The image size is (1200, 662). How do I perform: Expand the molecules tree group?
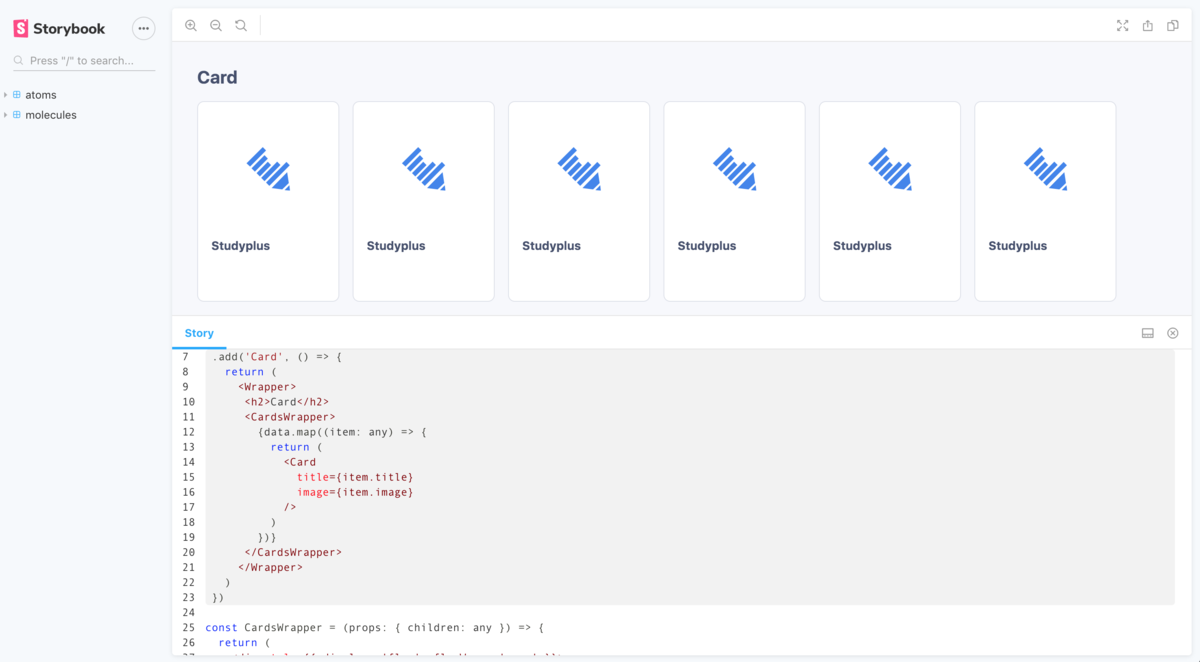tap(5, 115)
